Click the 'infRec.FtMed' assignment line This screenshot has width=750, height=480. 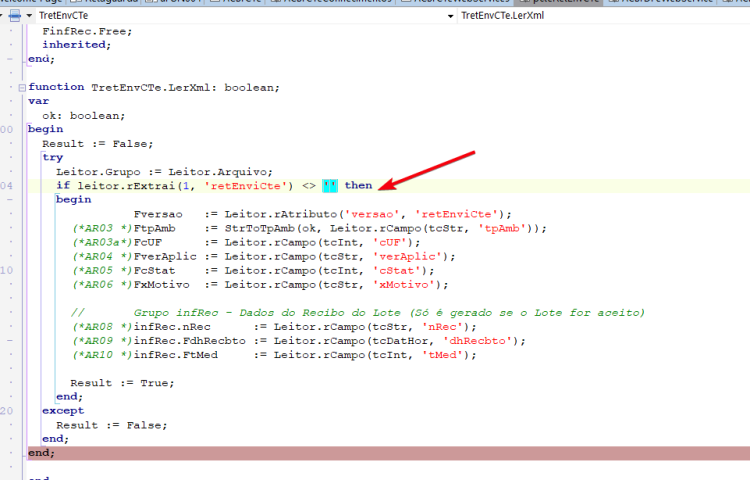click(x=275, y=355)
